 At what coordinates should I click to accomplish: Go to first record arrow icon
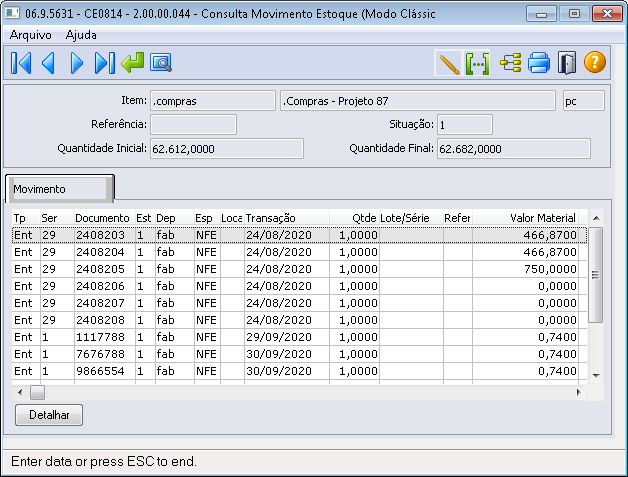pos(21,63)
